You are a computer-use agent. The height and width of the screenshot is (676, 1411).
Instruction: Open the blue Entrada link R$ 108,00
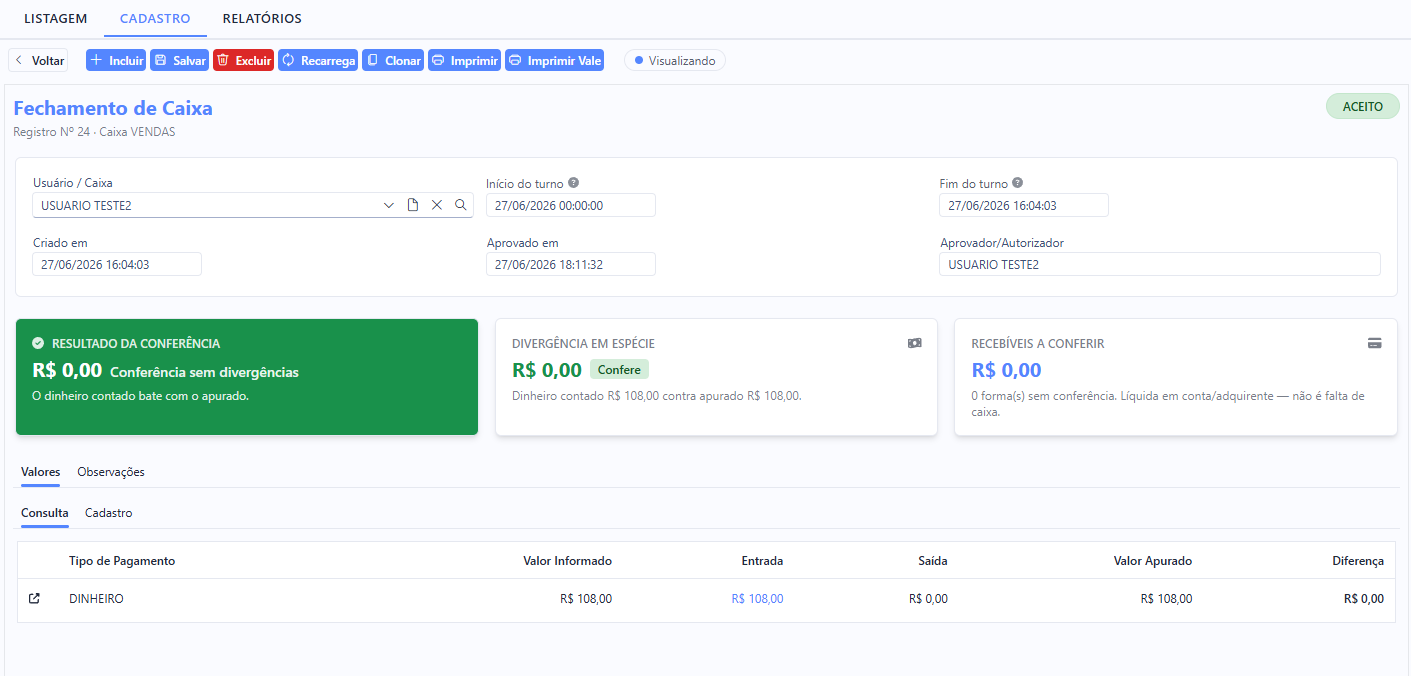point(757,599)
